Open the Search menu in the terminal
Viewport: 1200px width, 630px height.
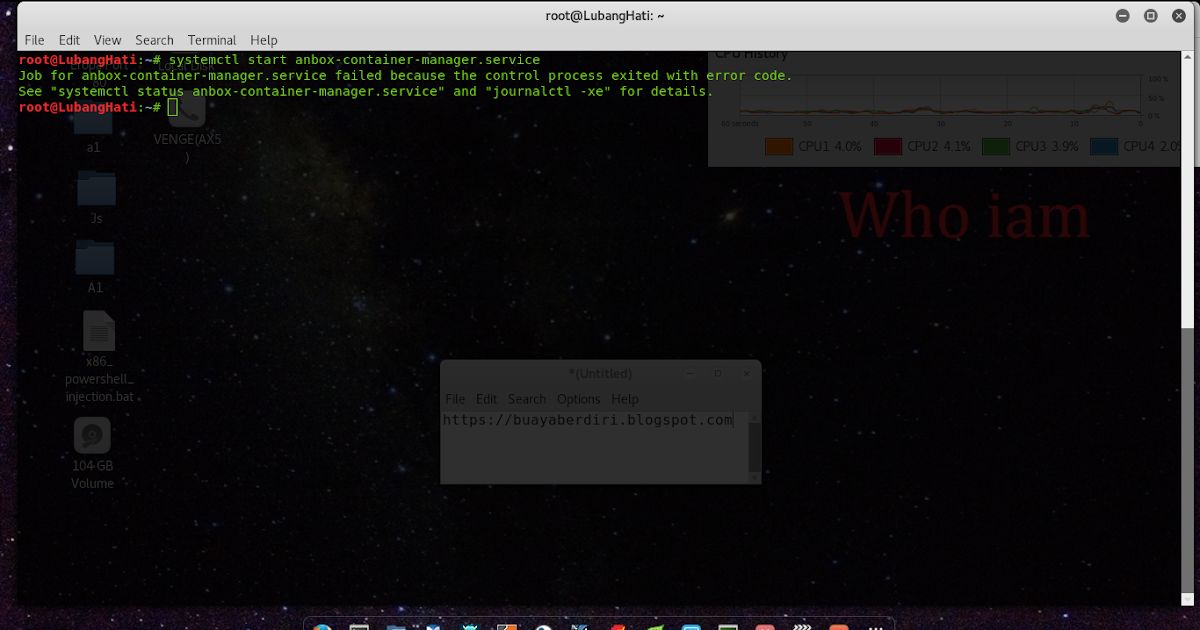[154, 40]
